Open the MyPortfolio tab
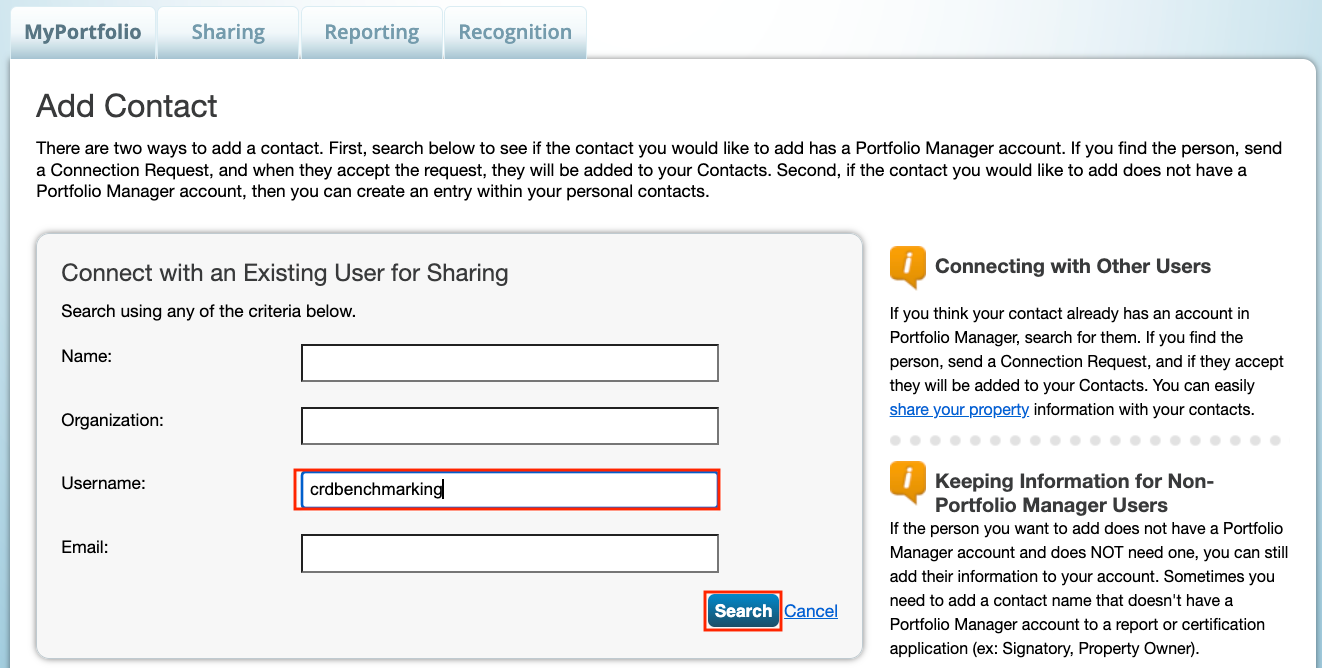This screenshot has height=668, width=1322. tap(83, 32)
